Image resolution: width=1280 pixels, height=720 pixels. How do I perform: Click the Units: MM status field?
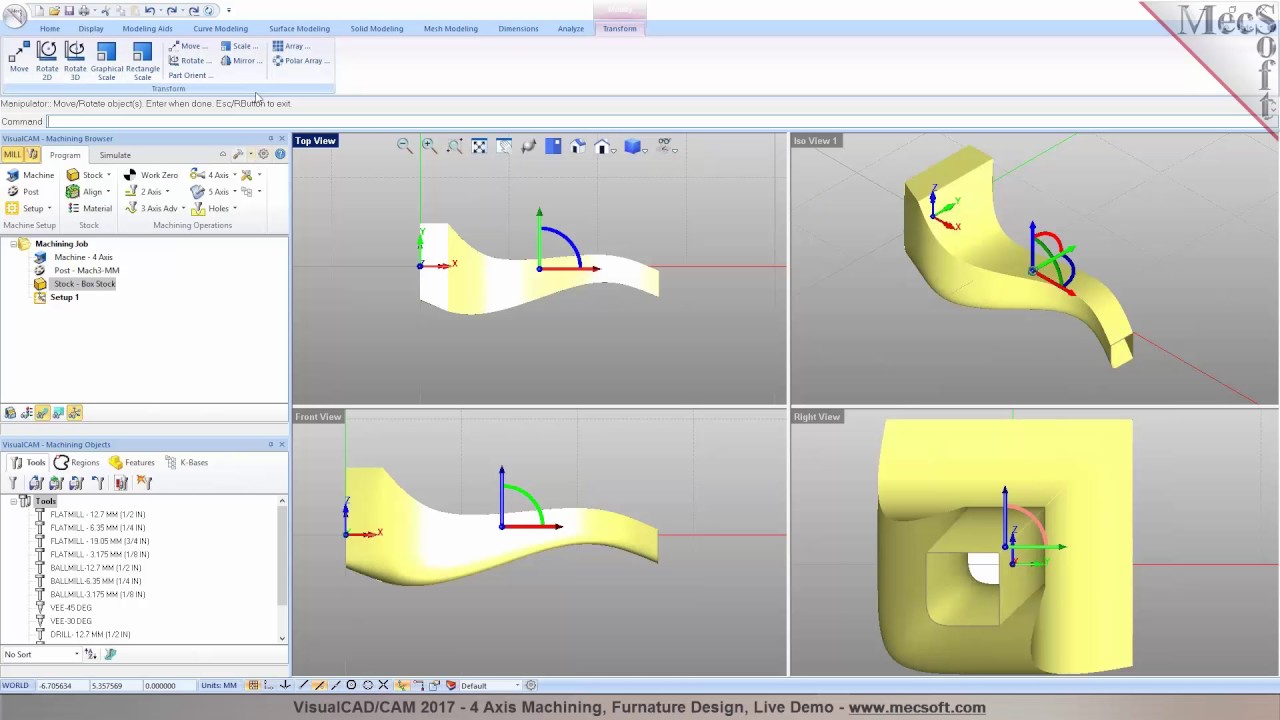(x=219, y=686)
